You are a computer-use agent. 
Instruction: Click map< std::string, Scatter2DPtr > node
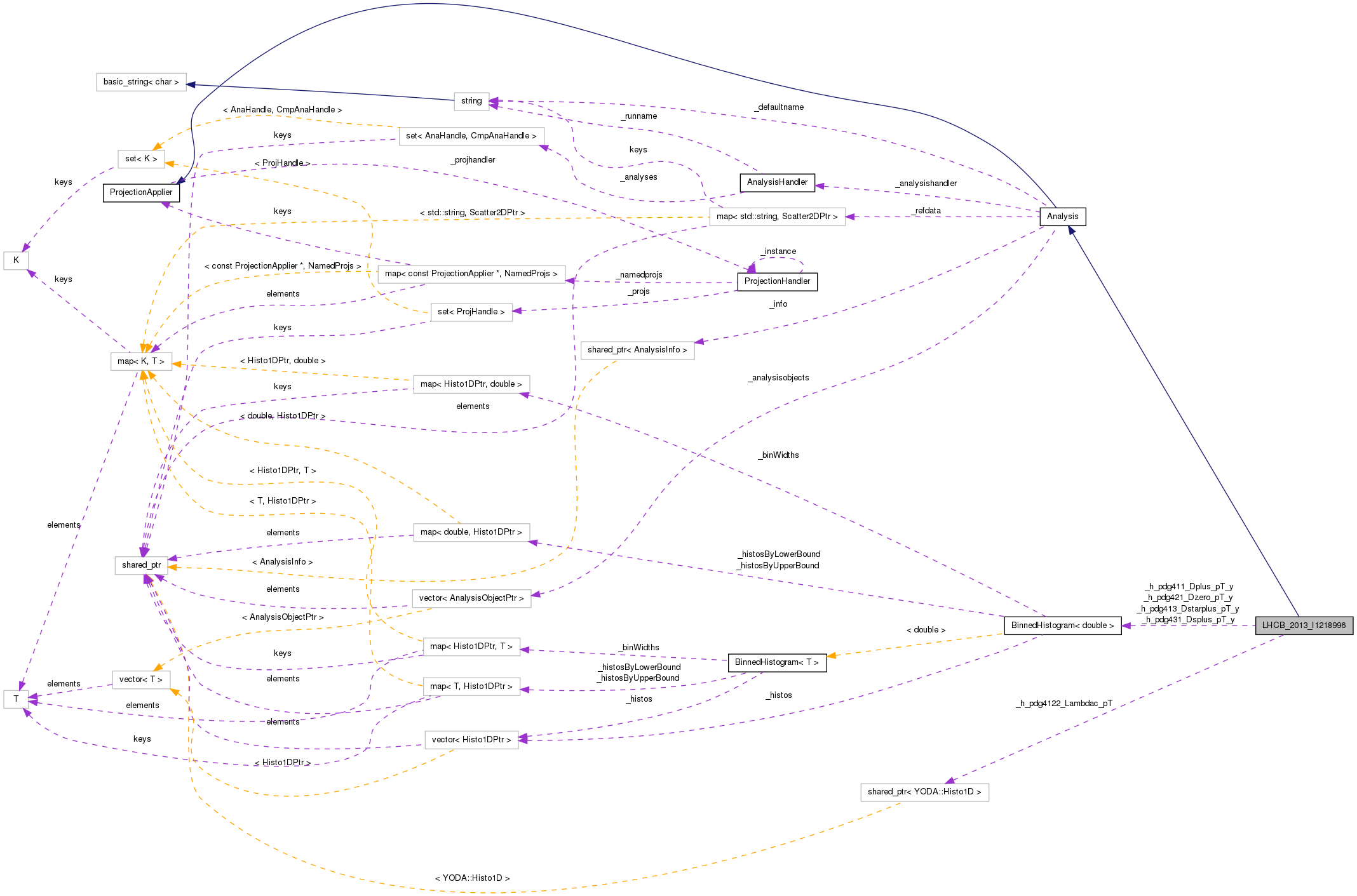tap(777, 217)
